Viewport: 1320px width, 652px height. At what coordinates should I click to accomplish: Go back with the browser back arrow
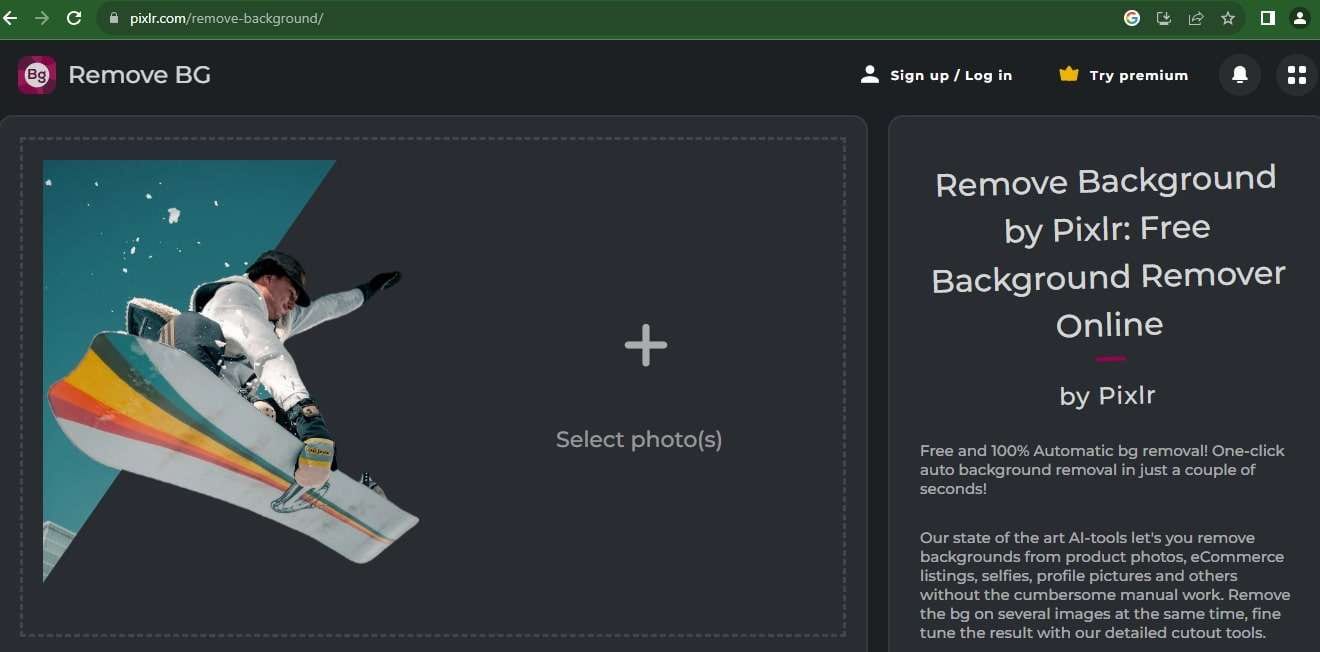point(10,18)
